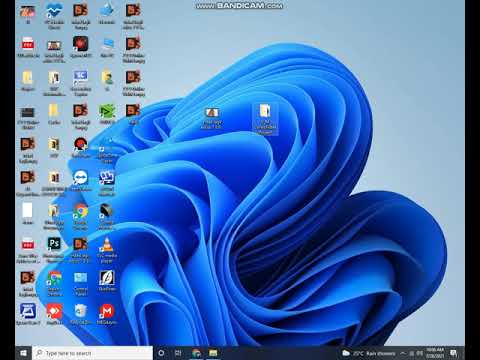
Task: Select the video thumbnail file in center
Action: [x=212, y=112]
